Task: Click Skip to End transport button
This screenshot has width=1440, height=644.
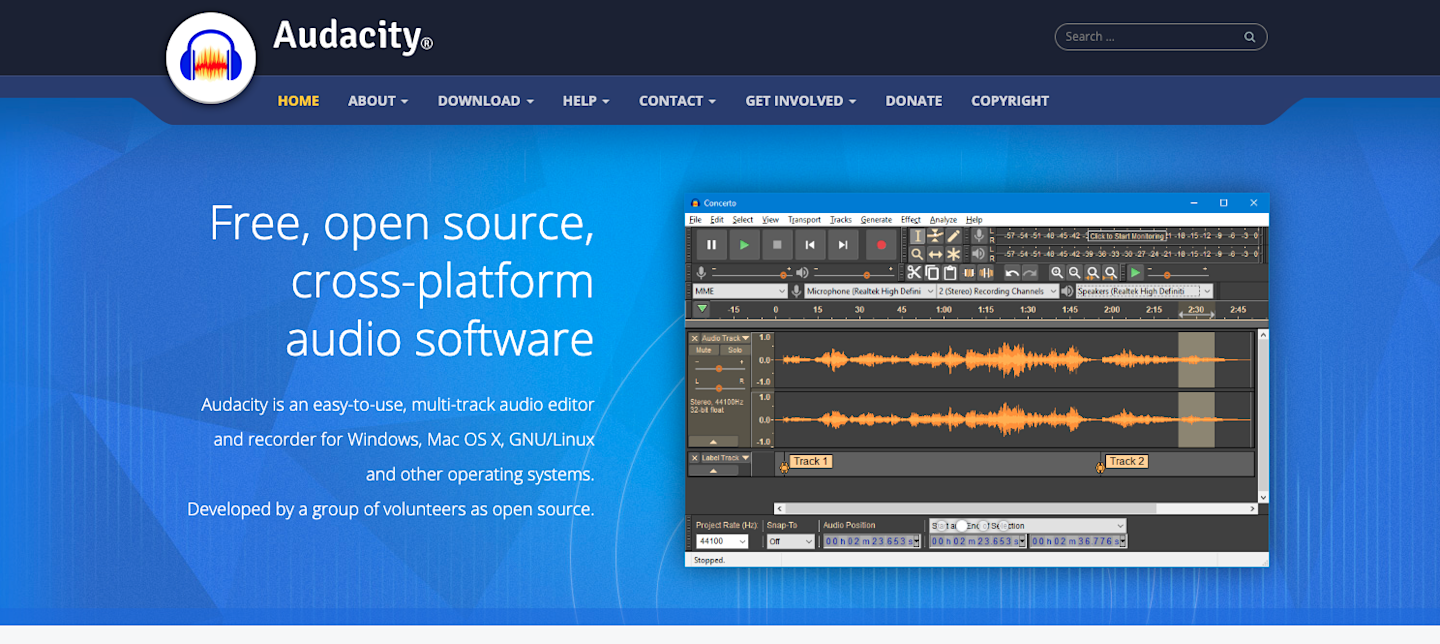Action: tap(843, 245)
